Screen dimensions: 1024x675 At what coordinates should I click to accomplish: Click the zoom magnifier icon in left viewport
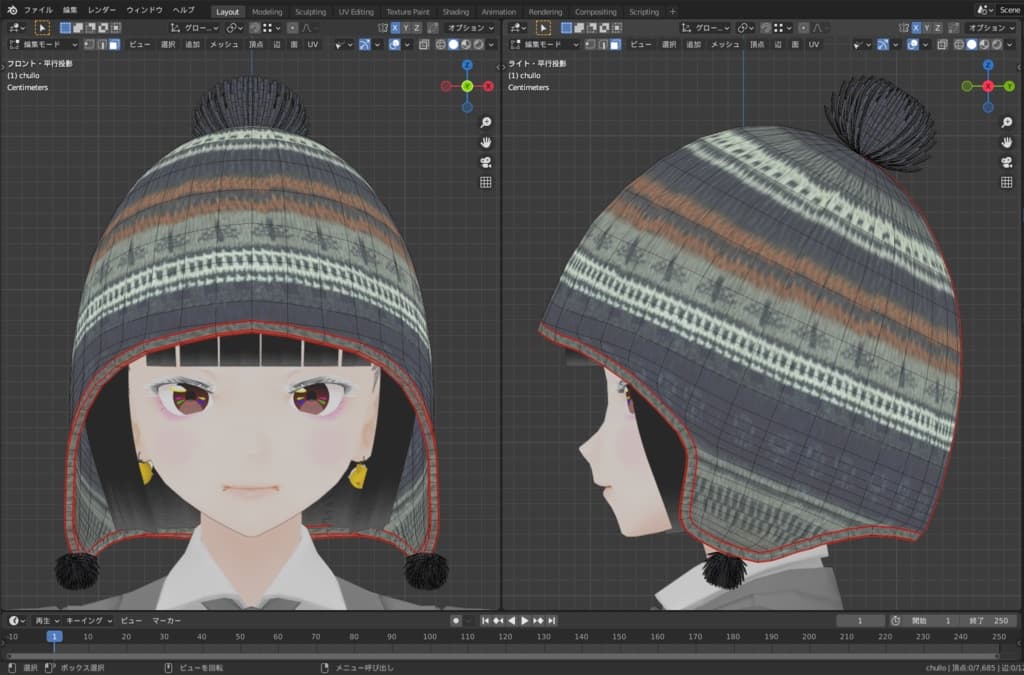486,122
